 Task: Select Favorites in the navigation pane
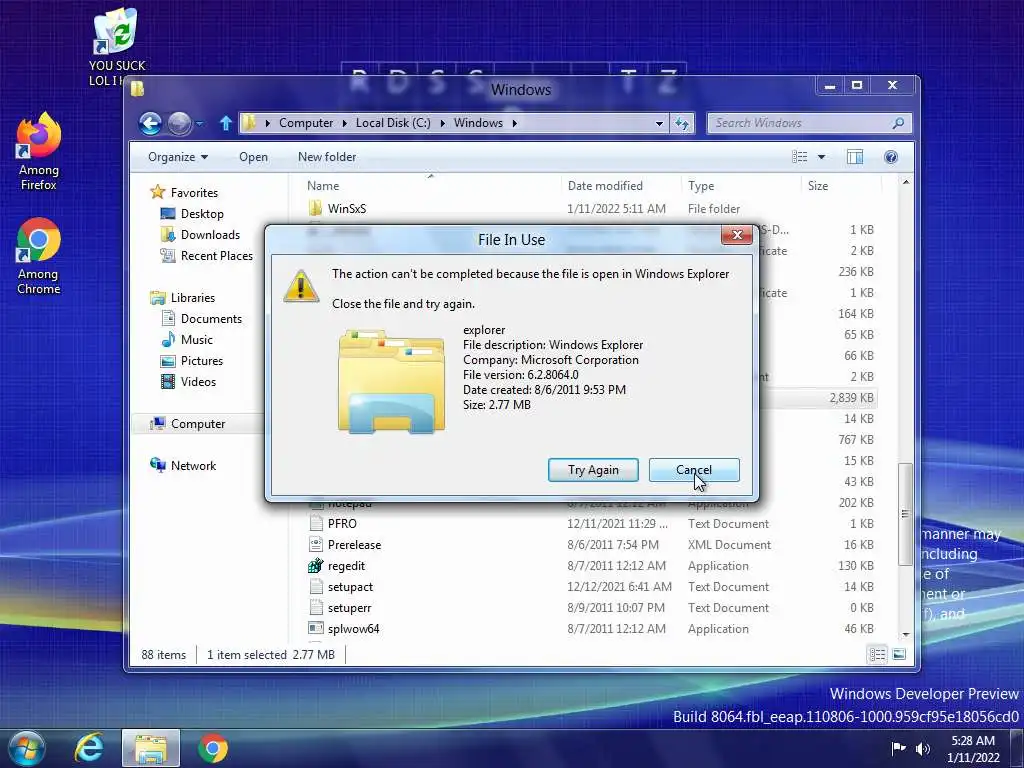(194, 193)
